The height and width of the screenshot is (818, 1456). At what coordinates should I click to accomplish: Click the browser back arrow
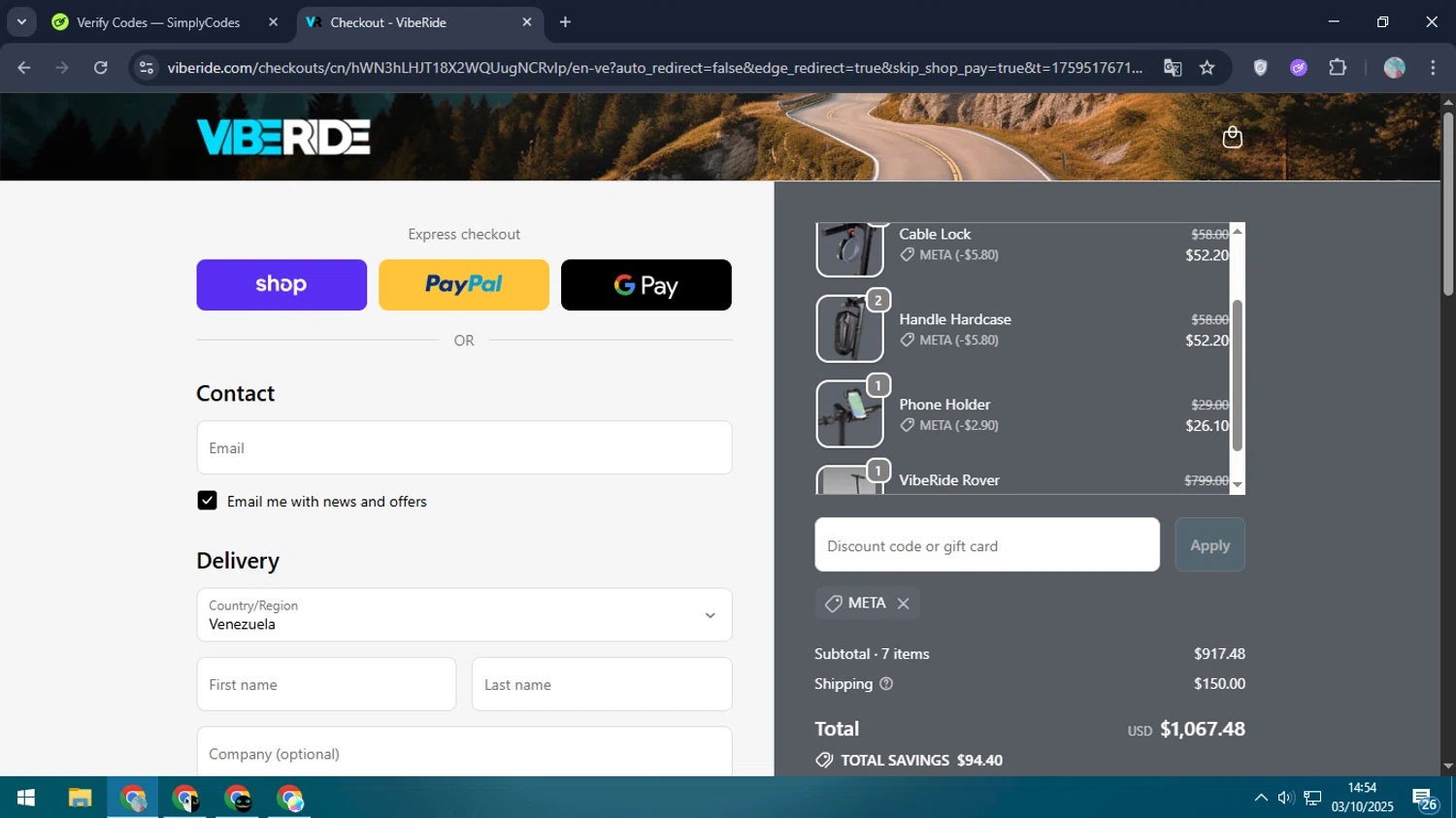pyautogui.click(x=24, y=68)
